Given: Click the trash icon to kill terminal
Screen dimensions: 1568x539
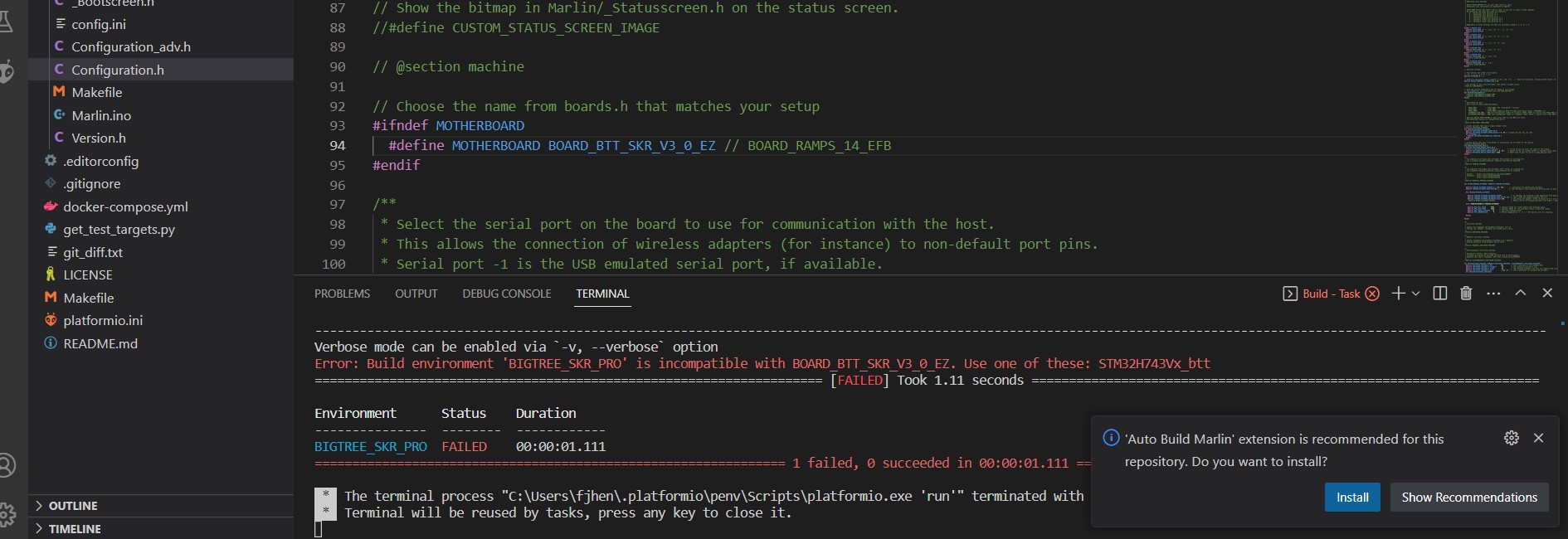Looking at the screenshot, I should tap(1466, 294).
